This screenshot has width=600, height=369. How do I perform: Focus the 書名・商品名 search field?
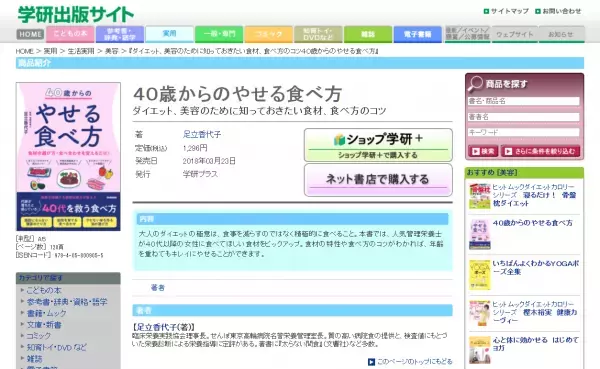[x=523, y=101]
